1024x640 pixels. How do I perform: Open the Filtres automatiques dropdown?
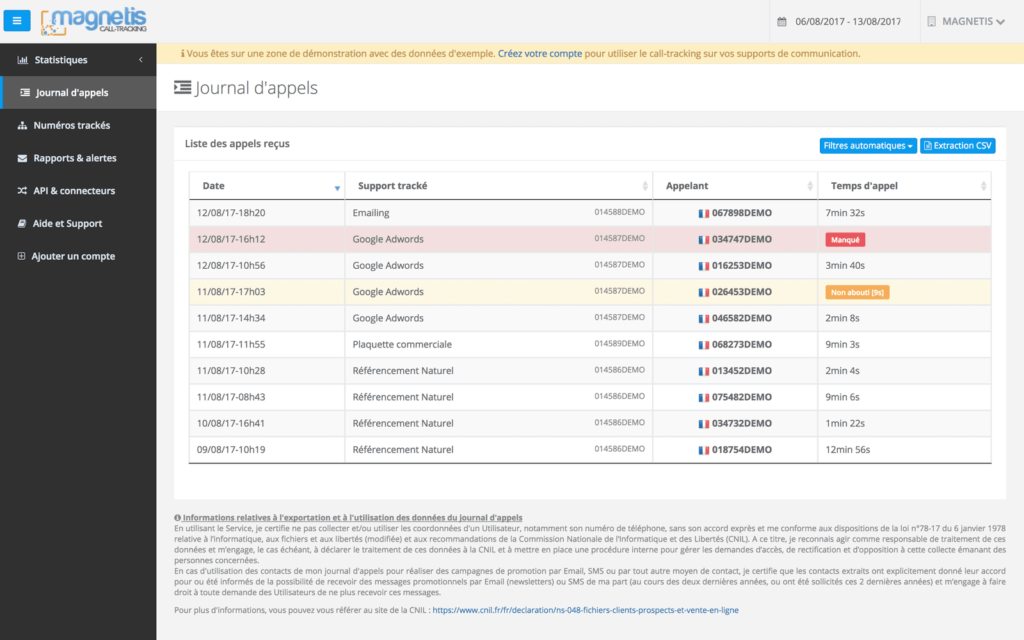coord(868,146)
